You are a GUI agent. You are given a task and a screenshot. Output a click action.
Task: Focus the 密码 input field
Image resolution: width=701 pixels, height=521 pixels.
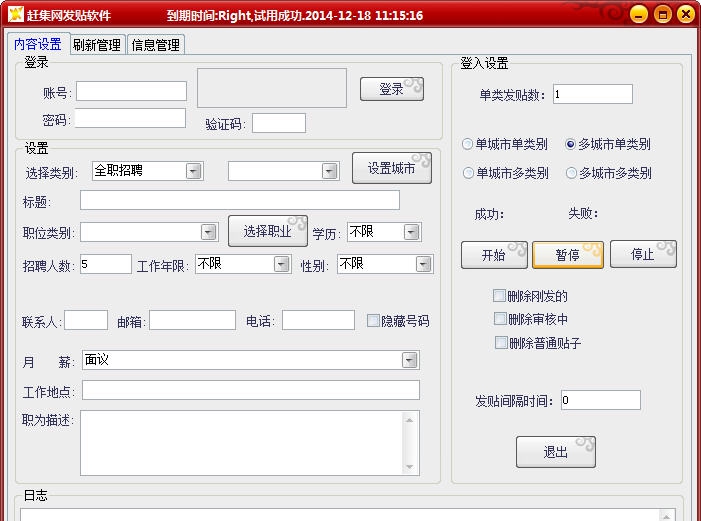pos(130,118)
